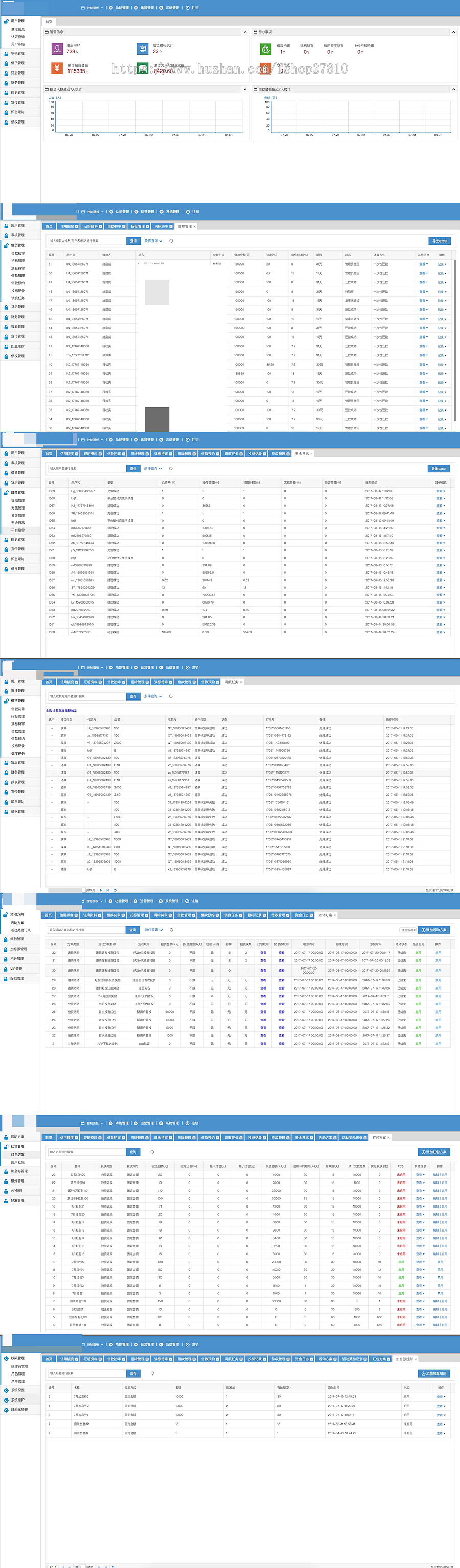Collapse the 投资人数最近7天统计 chart panel
Image resolution: width=460 pixels, height=1568 pixels.
[x=245, y=89]
